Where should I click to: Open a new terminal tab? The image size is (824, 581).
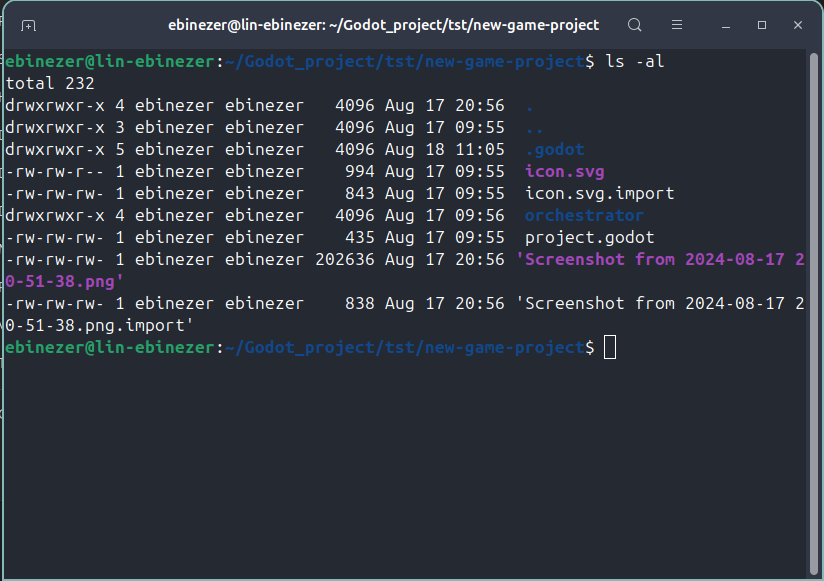click(x=28, y=25)
